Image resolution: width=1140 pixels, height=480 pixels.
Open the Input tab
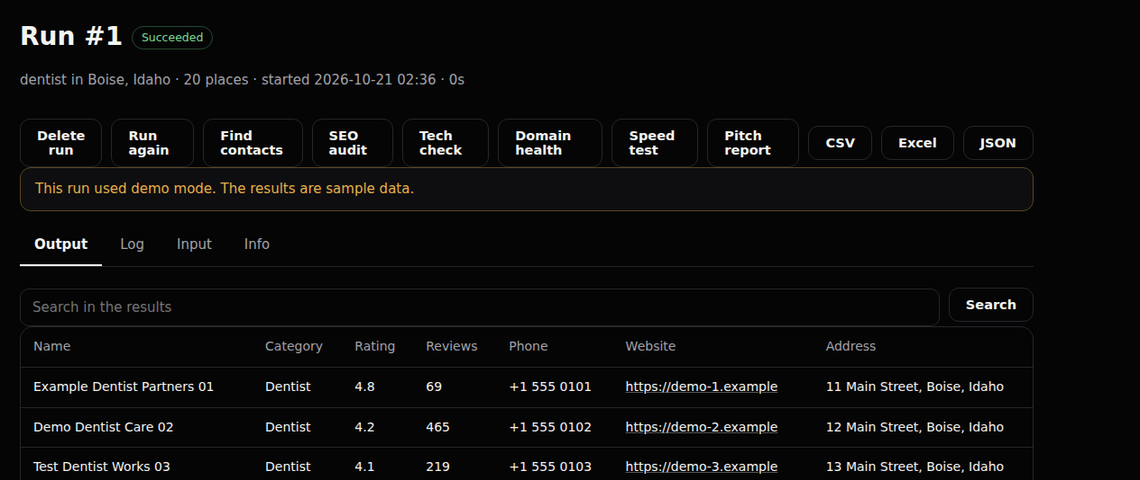pos(194,244)
